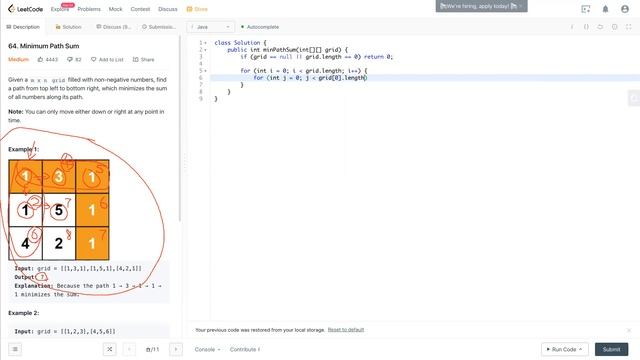Like the problem with thumbs-up 4443
Viewport: 640px width, 360px height.
pos(48,60)
